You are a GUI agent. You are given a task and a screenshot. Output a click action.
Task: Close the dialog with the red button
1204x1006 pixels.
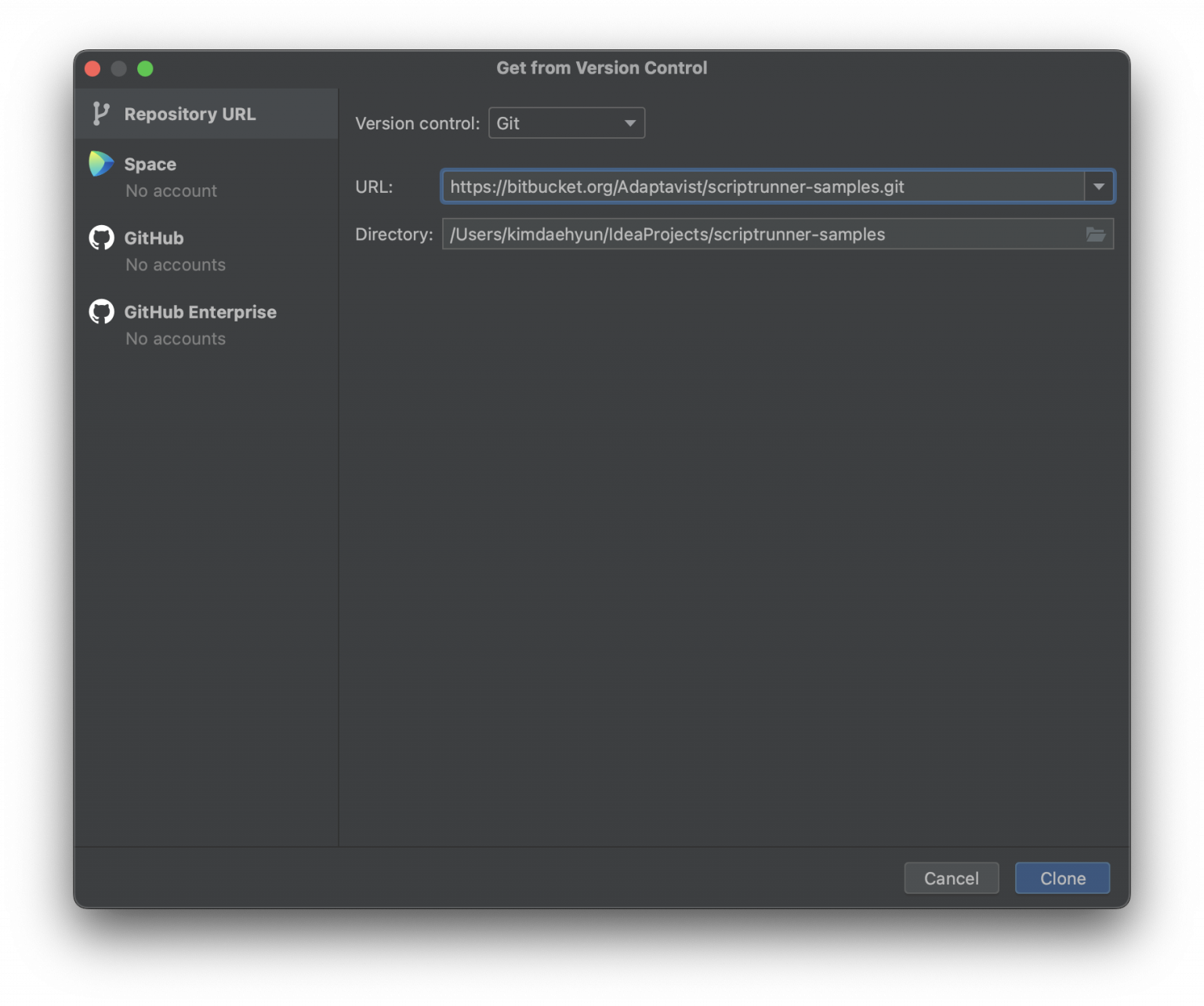click(x=92, y=69)
